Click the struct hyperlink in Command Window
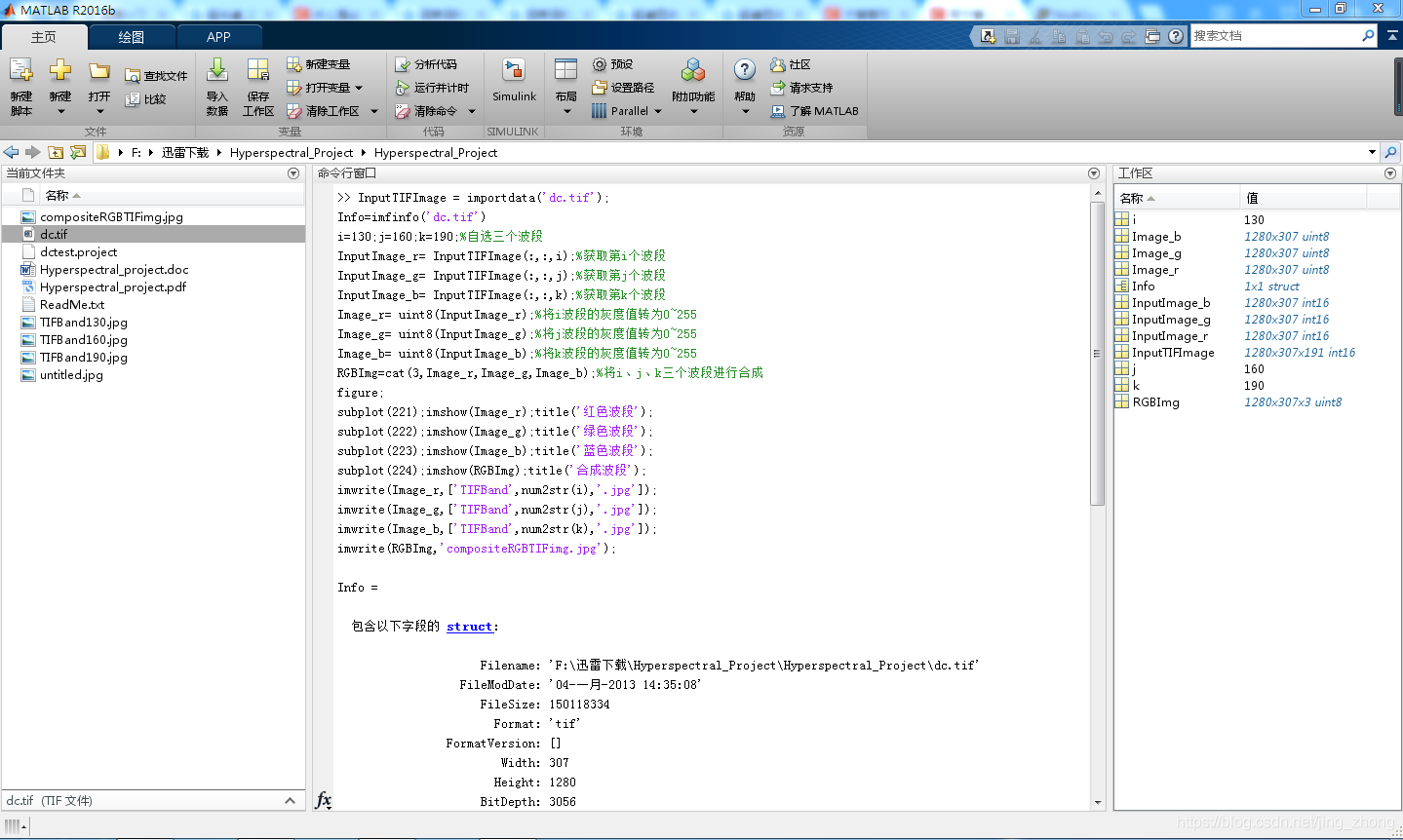 tap(469, 627)
